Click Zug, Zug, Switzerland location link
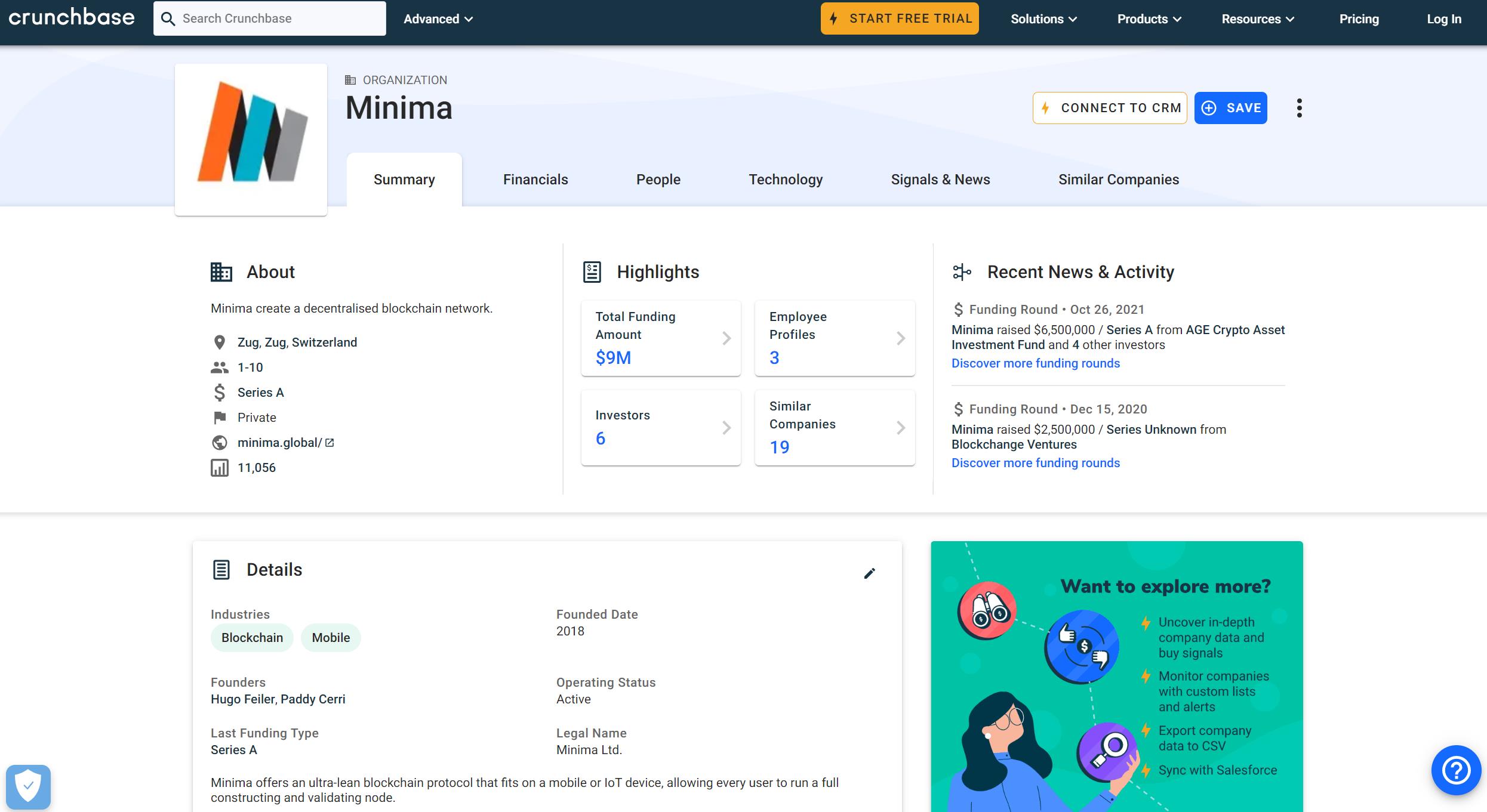The width and height of the screenshot is (1487, 812). pyautogui.click(x=297, y=342)
